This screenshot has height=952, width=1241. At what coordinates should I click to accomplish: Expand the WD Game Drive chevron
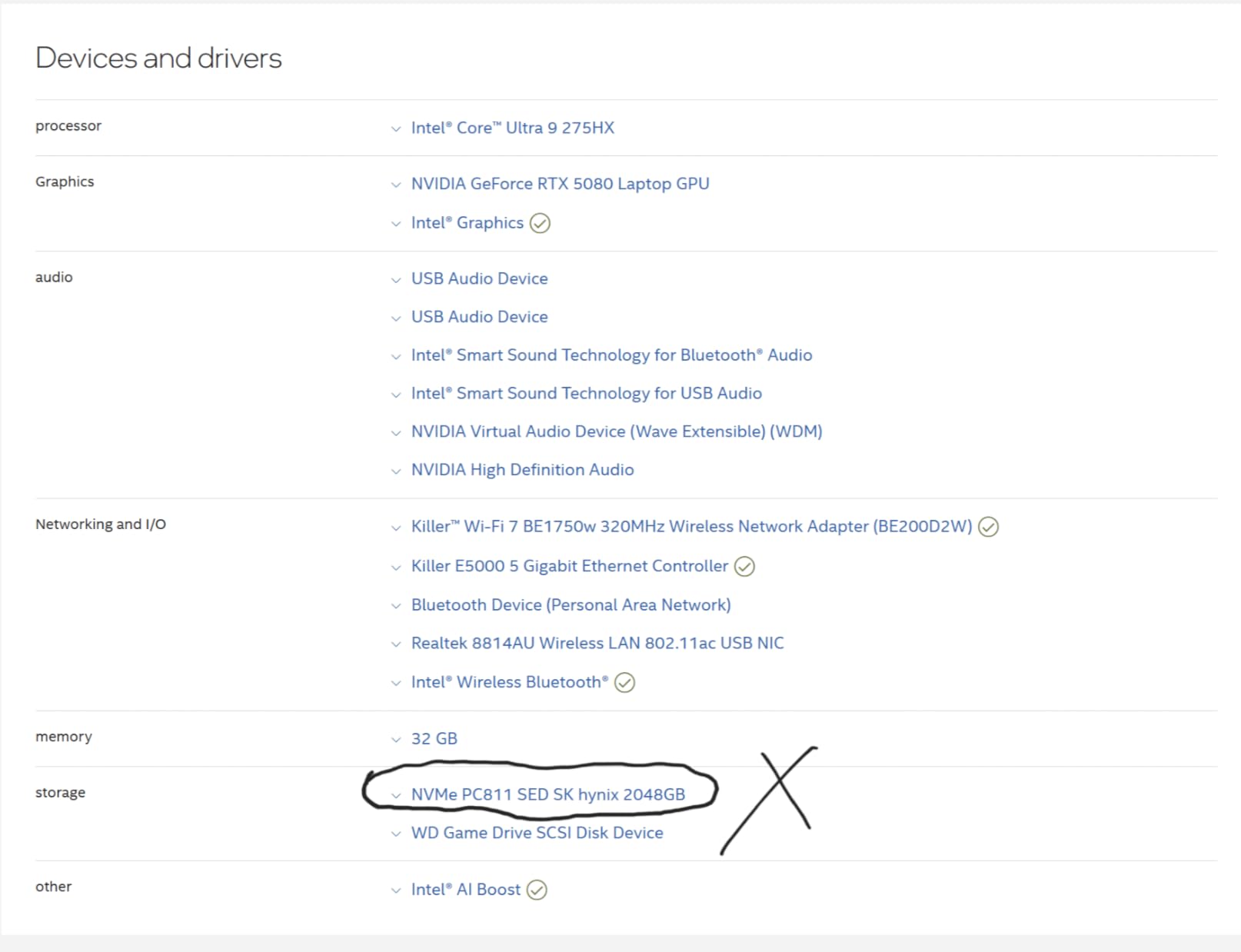(x=396, y=834)
